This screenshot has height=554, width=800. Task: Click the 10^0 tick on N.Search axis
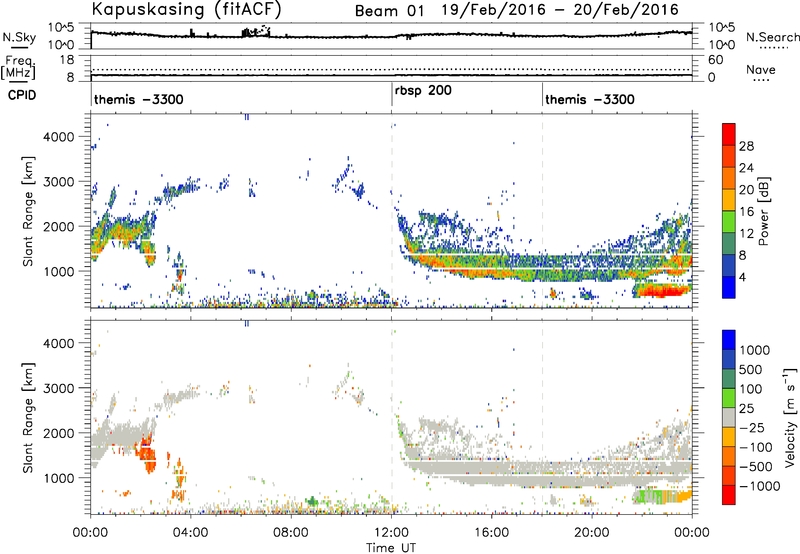coord(721,45)
